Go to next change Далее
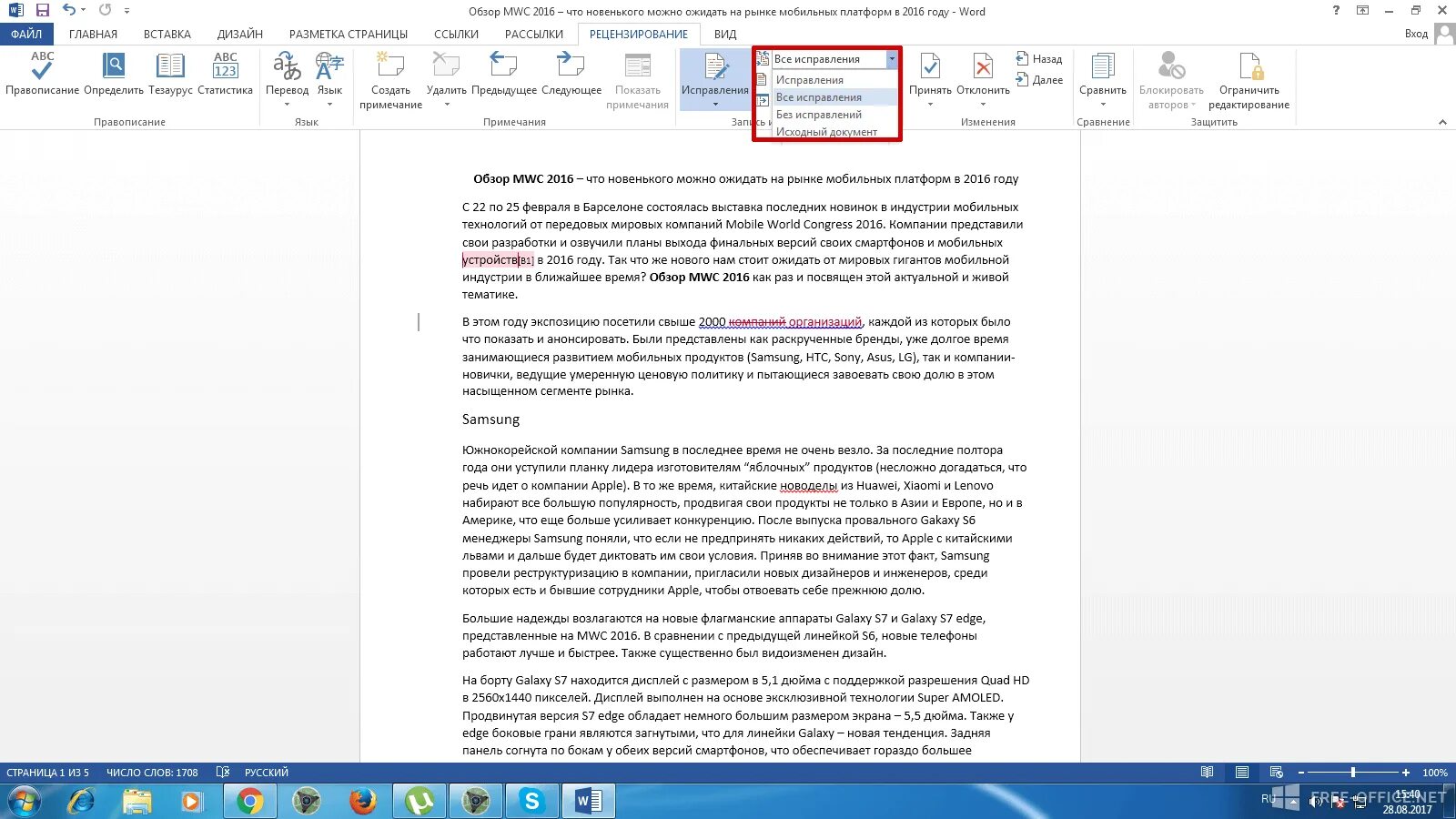The height and width of the screenshot is (819, 1456). (x=1039, y=80)
